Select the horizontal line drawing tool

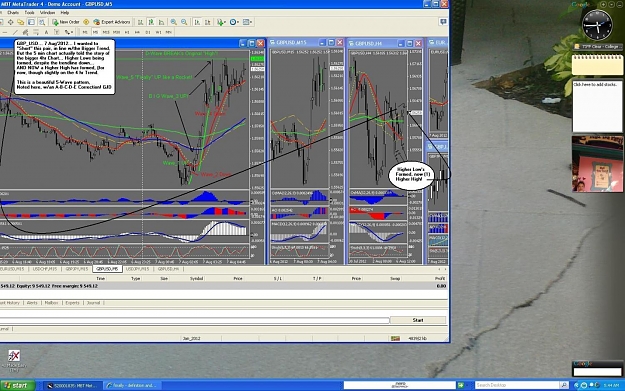click(x=5, y=32)
